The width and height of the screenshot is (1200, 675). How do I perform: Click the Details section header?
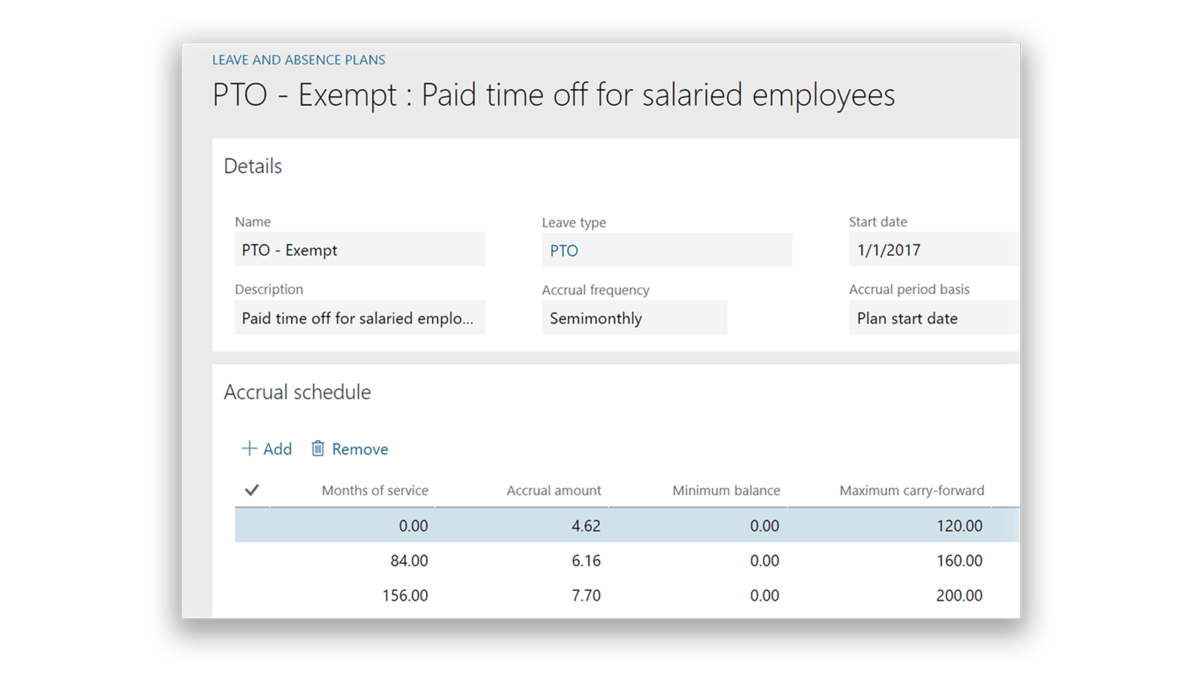click(252, 166)
